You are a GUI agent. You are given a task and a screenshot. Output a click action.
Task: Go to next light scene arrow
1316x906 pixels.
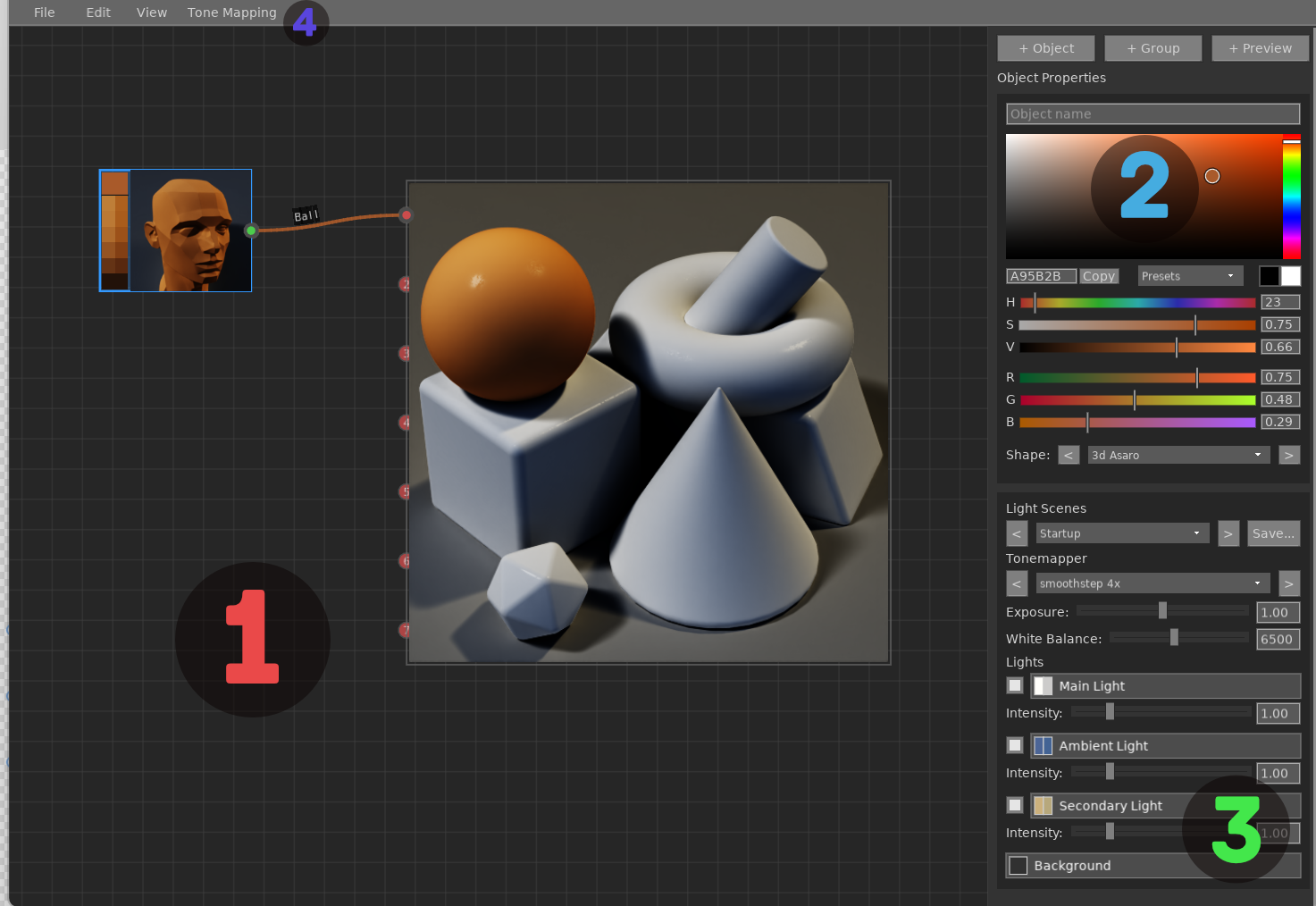tap(1228, 533)
